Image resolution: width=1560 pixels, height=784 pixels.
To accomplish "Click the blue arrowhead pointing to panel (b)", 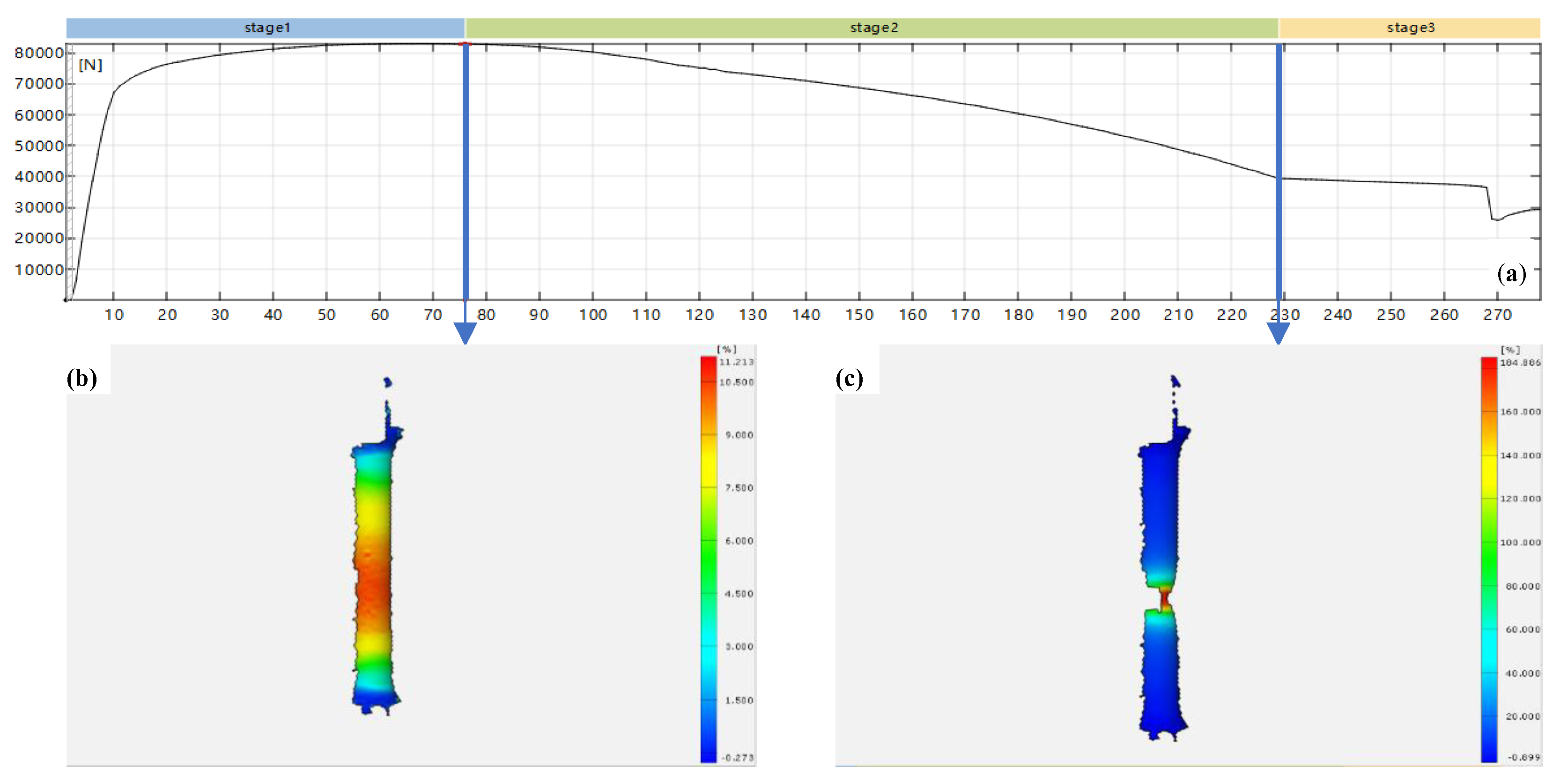I will pos(465,332).
